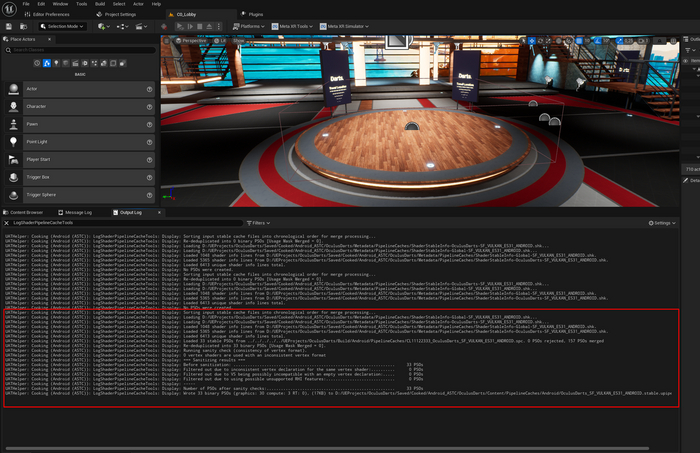Open output log Settings menu

[x=664, y=223]
